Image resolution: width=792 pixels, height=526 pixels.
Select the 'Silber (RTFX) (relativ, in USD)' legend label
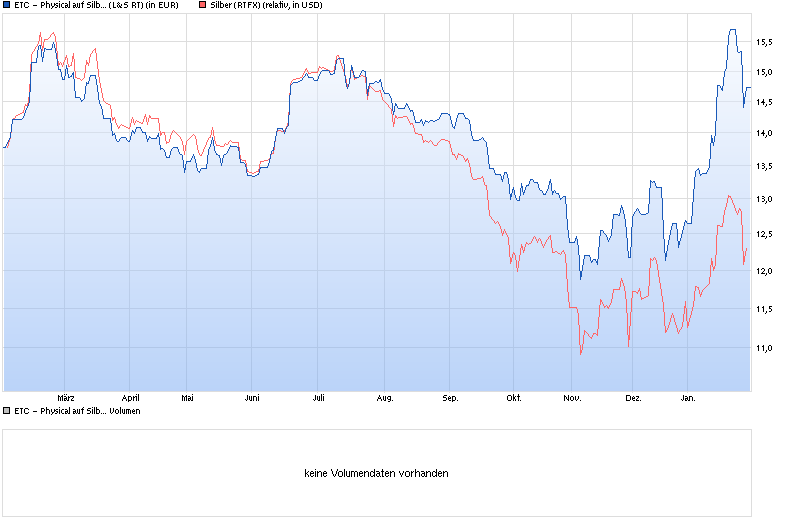tap(266, 5)
